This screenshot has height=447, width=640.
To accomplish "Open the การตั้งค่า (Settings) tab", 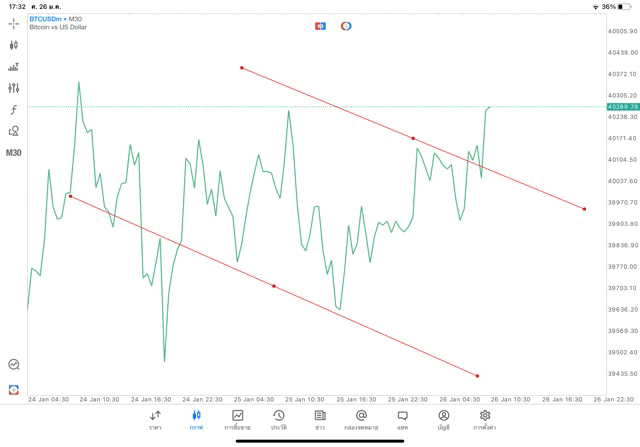I will click(x=485, y=419).
